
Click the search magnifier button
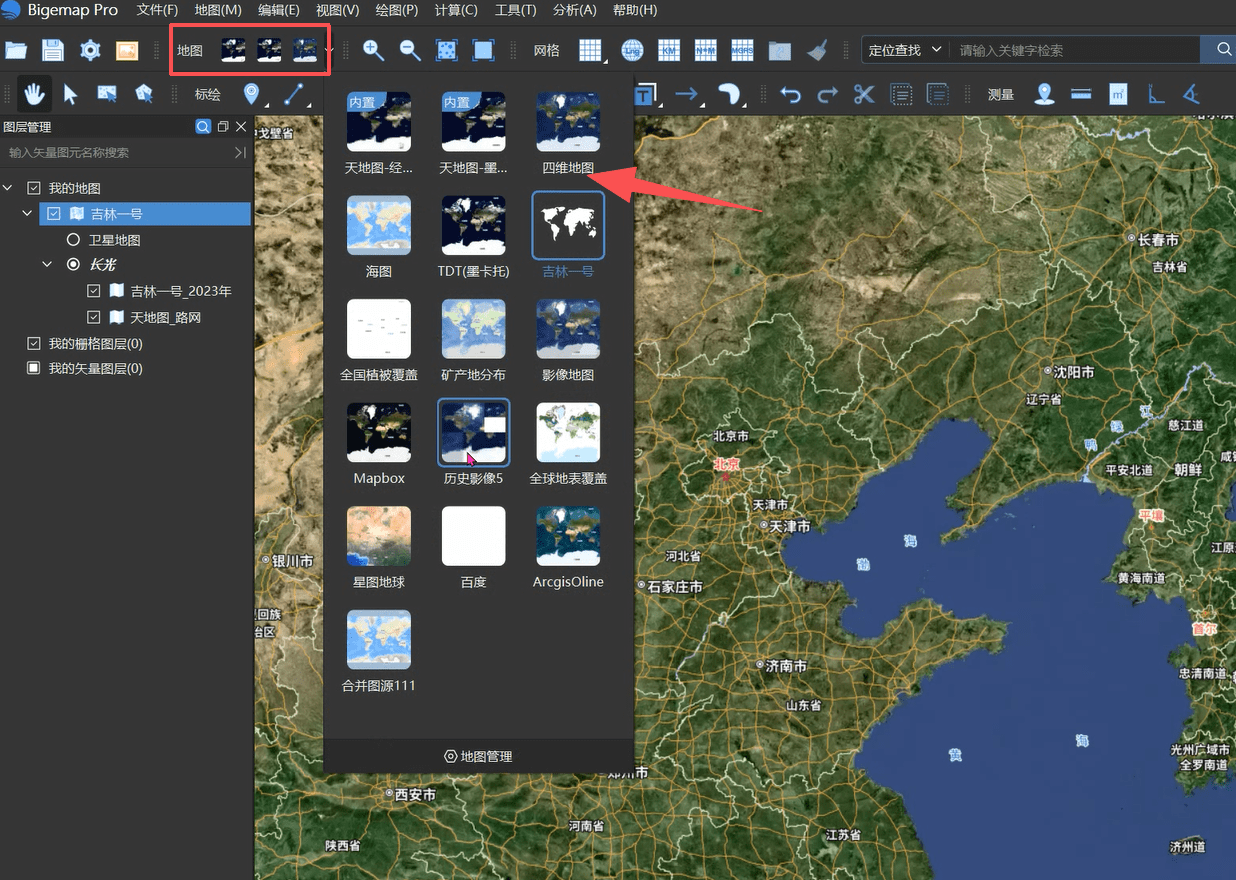tap(1223, 49)
